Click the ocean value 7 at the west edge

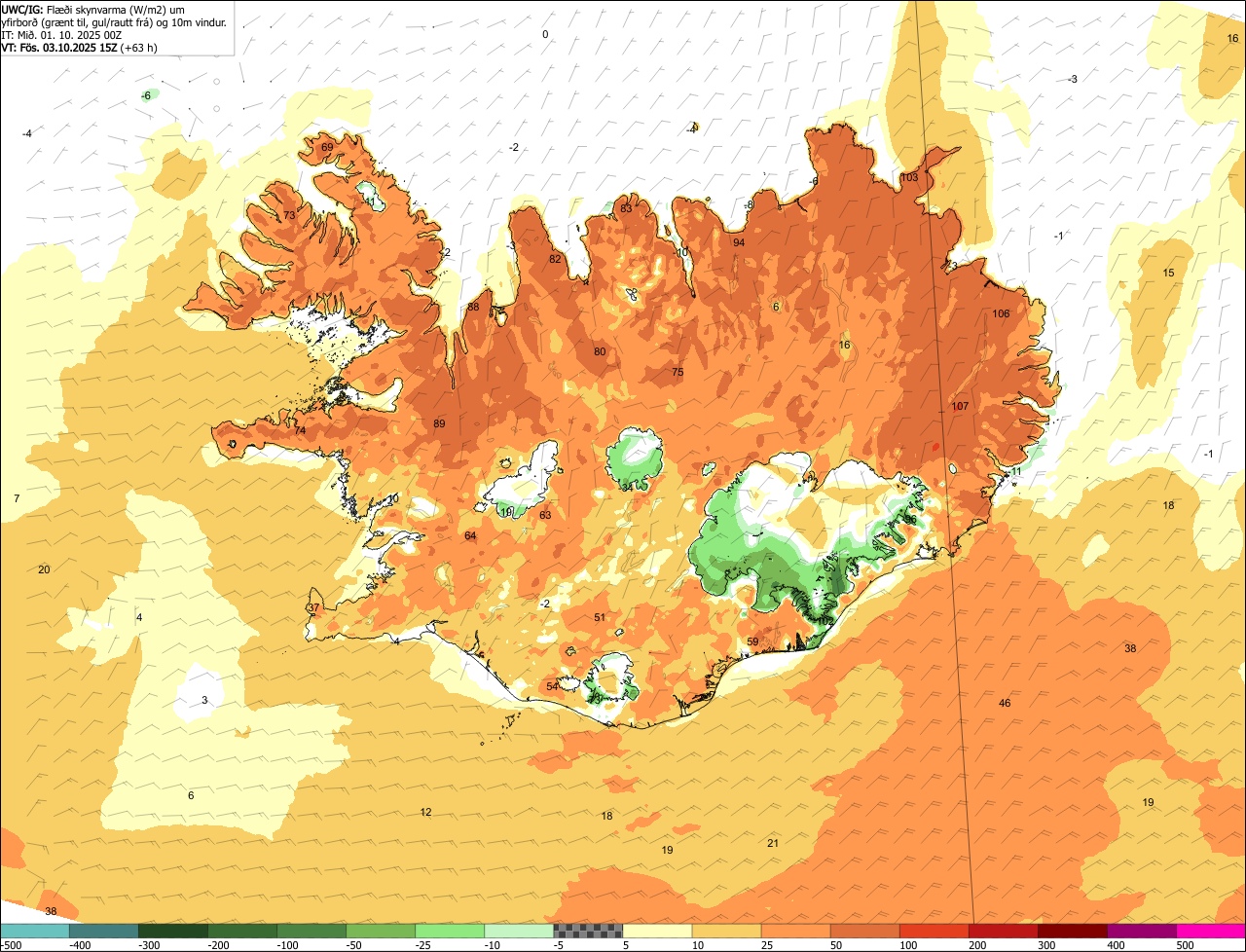[17, 498]
